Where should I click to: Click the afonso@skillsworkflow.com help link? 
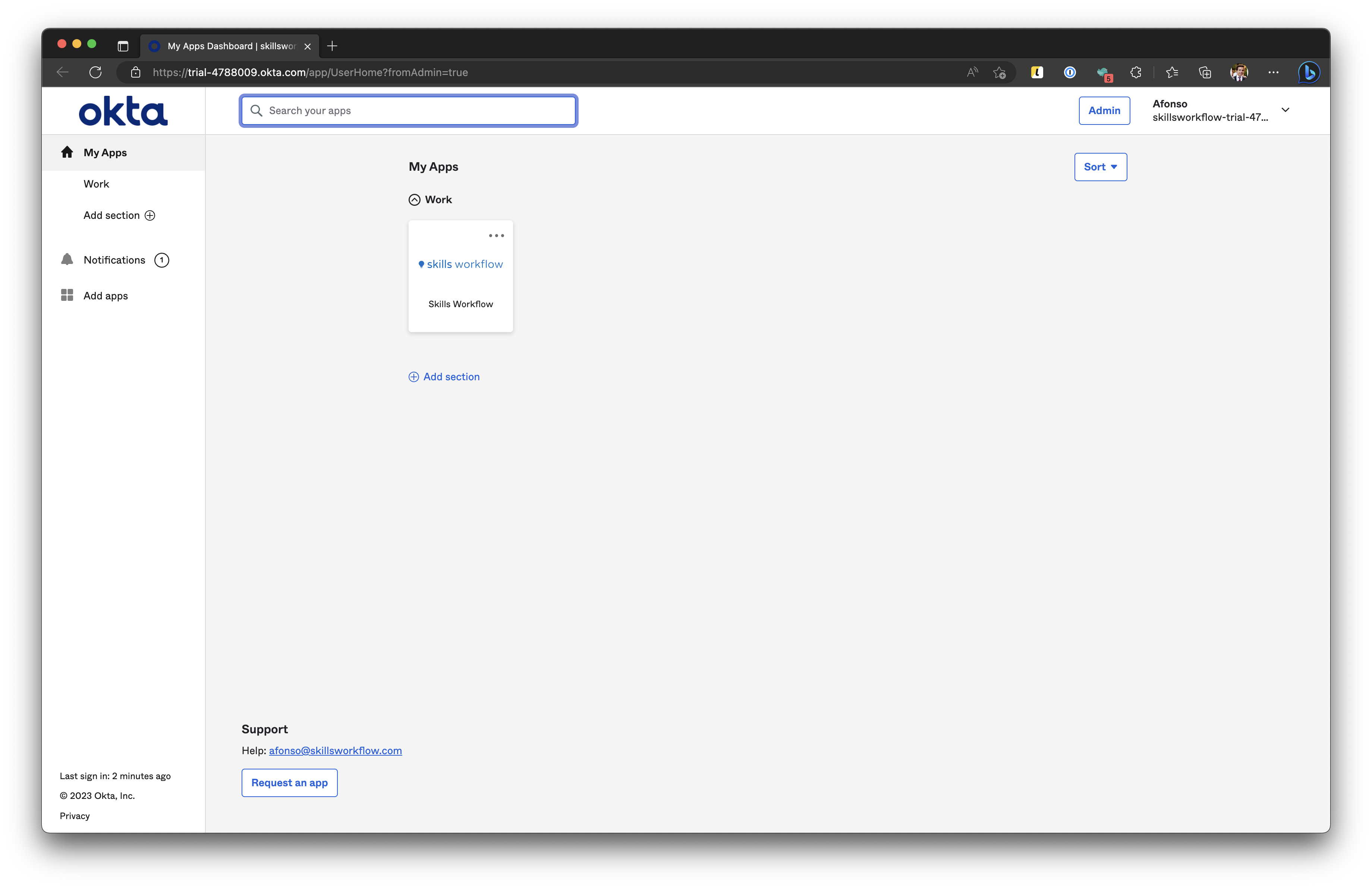click(x=336, y=750)
